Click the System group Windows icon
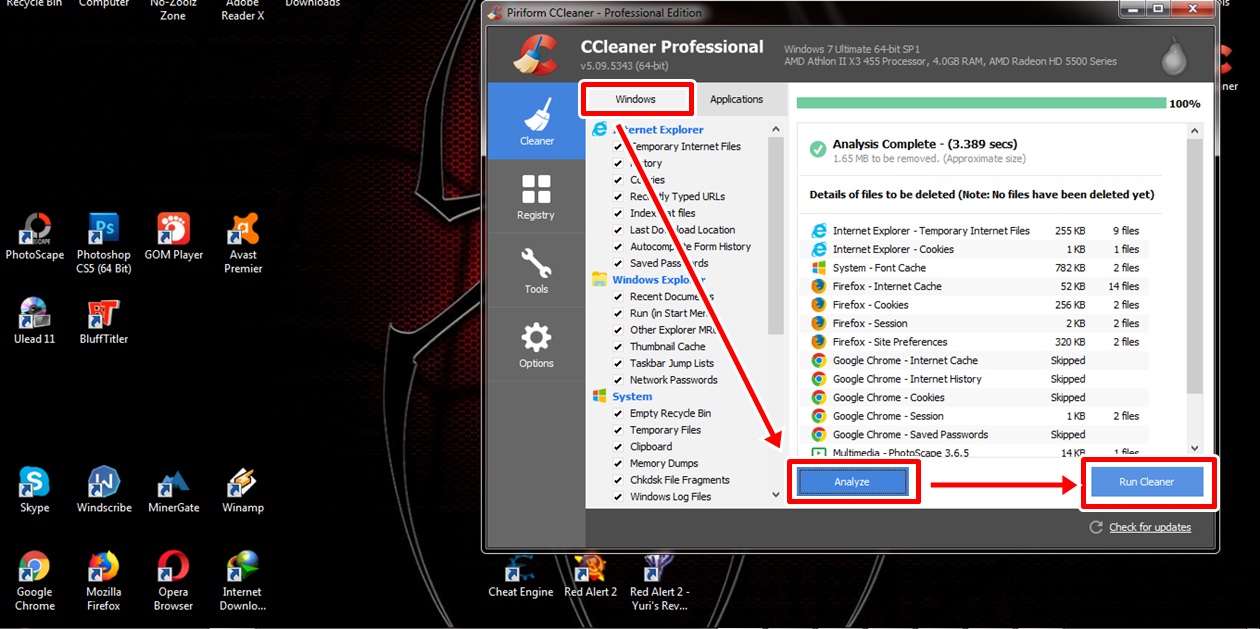 tap(600, 396)
